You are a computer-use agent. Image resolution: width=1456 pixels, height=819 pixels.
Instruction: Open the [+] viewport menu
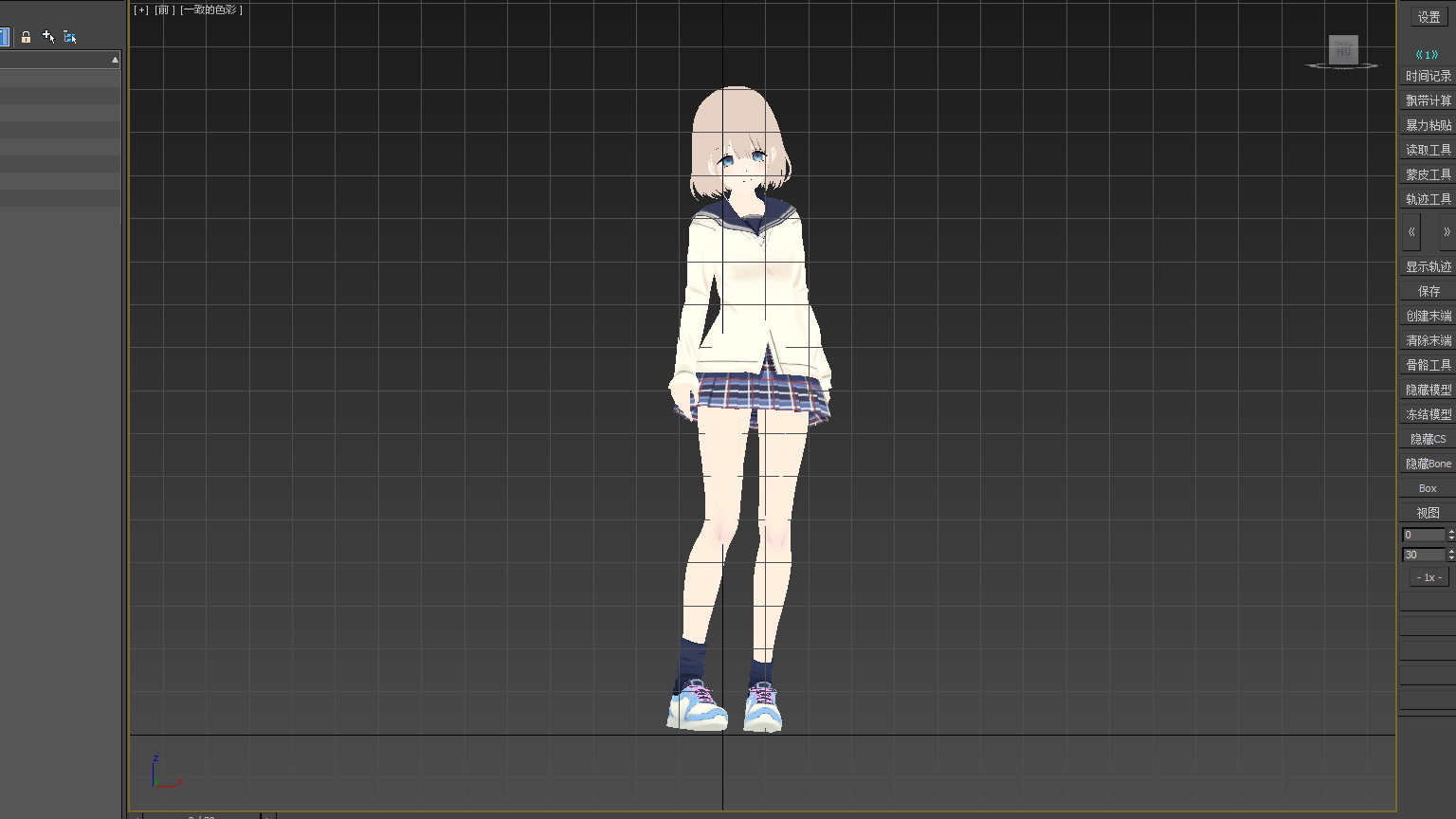click(x=141, y=9)
